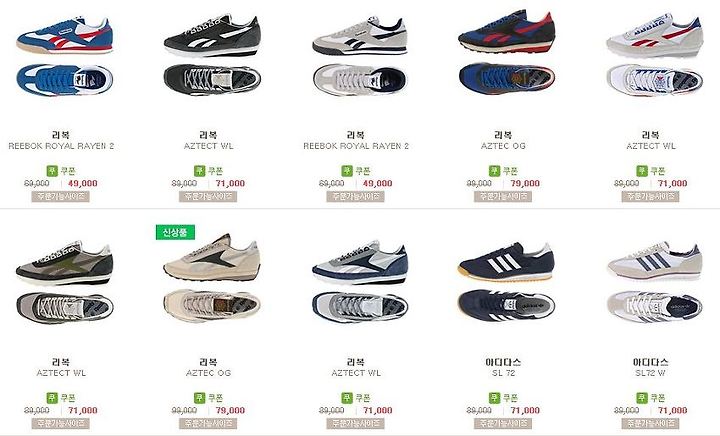Show available sizes for blue Reebok Royal Rayen 2
Viewport: 720px width, 436px height.
[x=61, y=196]
